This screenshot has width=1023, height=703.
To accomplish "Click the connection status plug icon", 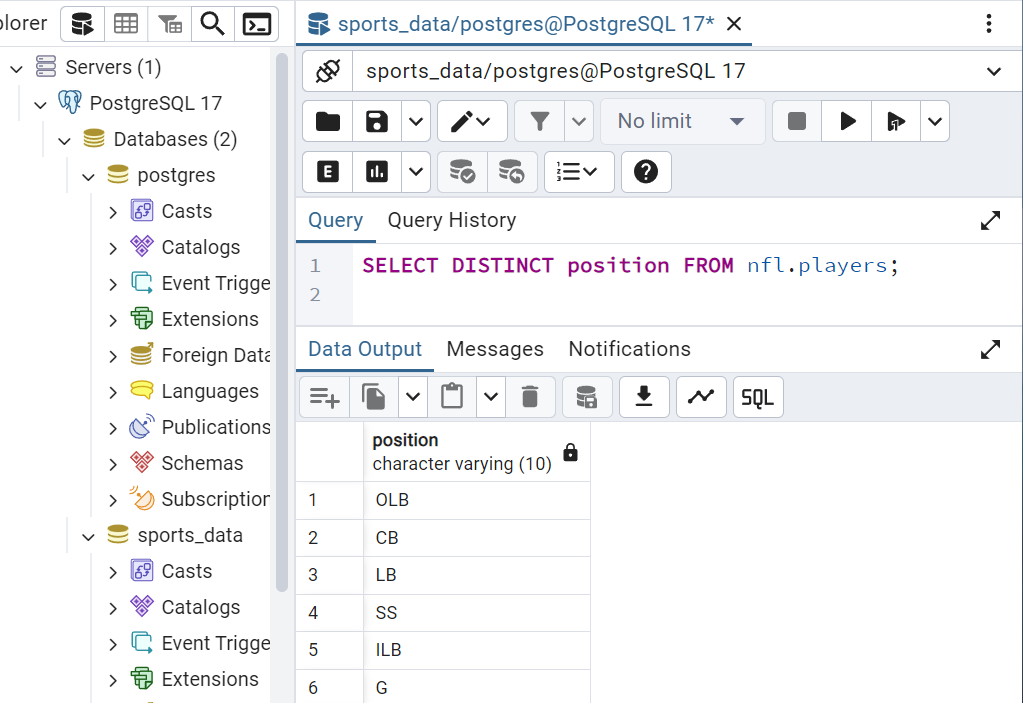I will [328, 71].
